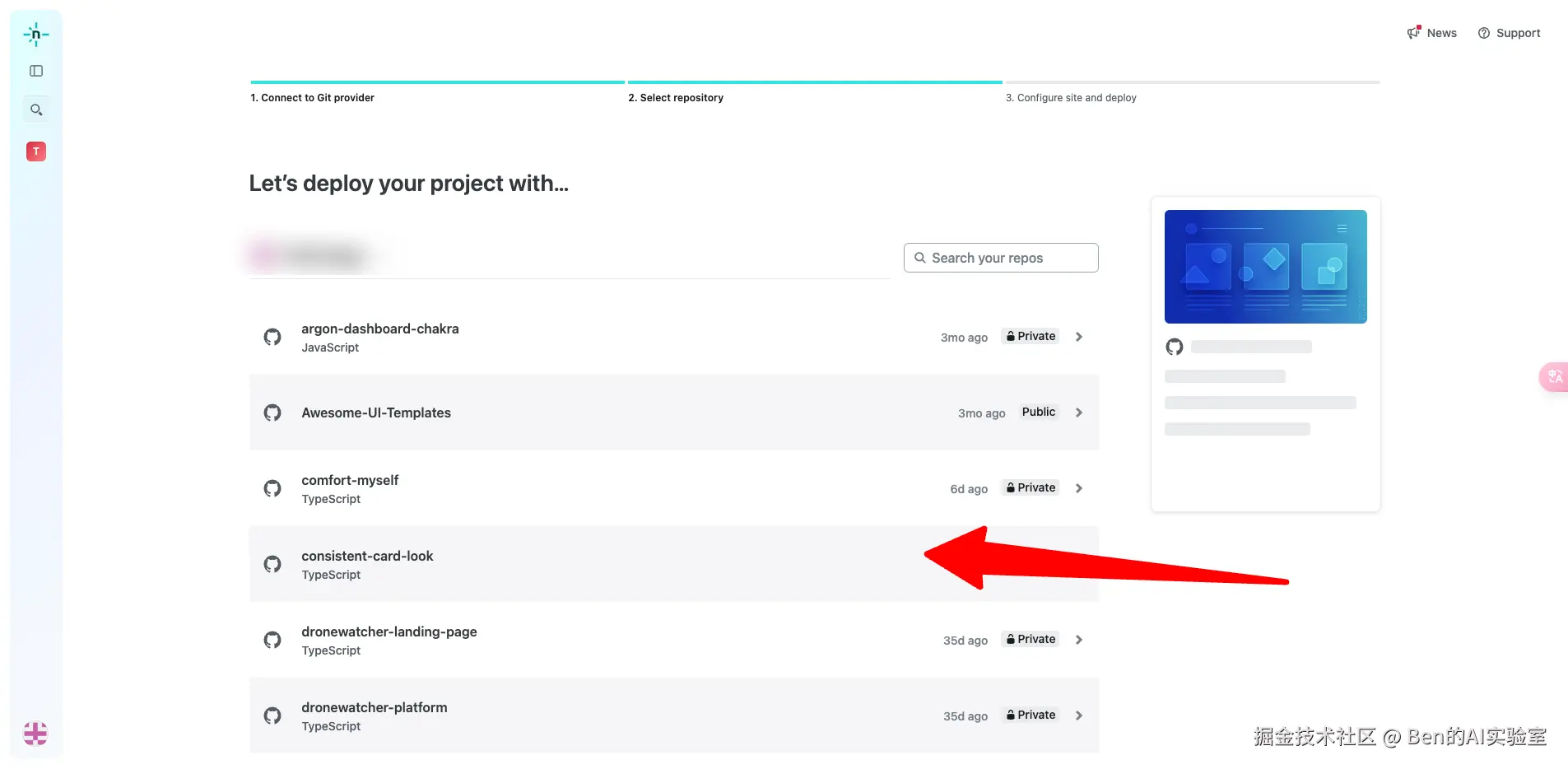Open user profile avatar at sidebar bottom
The image size is (1568, 769).
tap(35, 733)
